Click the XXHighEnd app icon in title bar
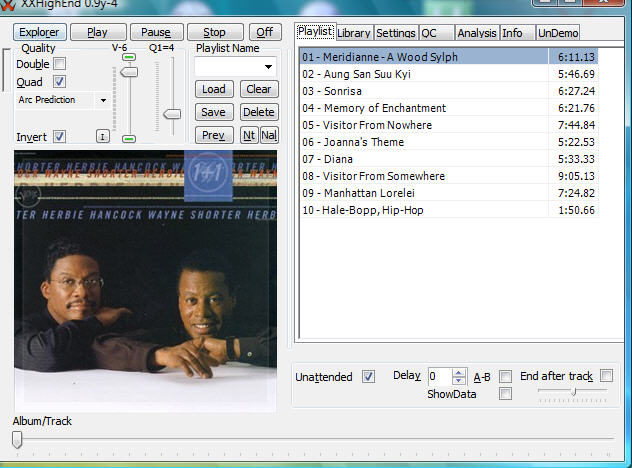This screenshot has width=632, height=468. (7, 5)
